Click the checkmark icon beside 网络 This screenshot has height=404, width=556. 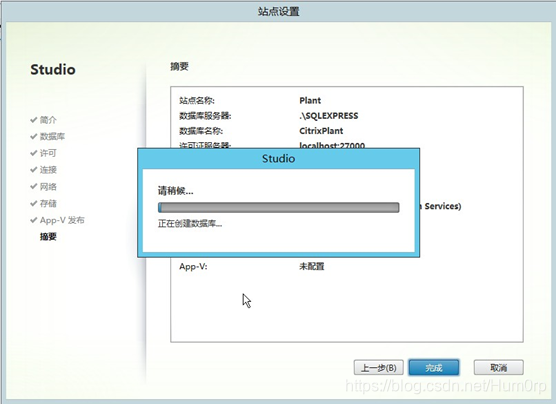pyautogui.click(x=34, y=186)
